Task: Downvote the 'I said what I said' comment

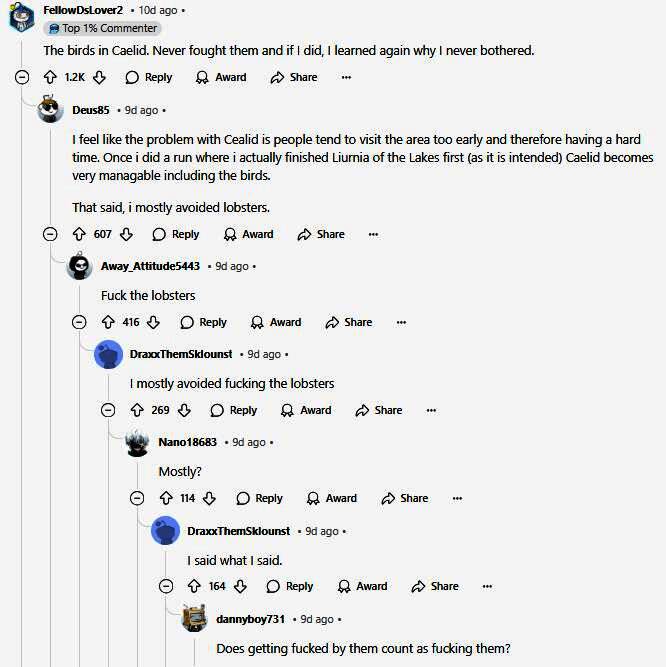Action: point(242,586)
